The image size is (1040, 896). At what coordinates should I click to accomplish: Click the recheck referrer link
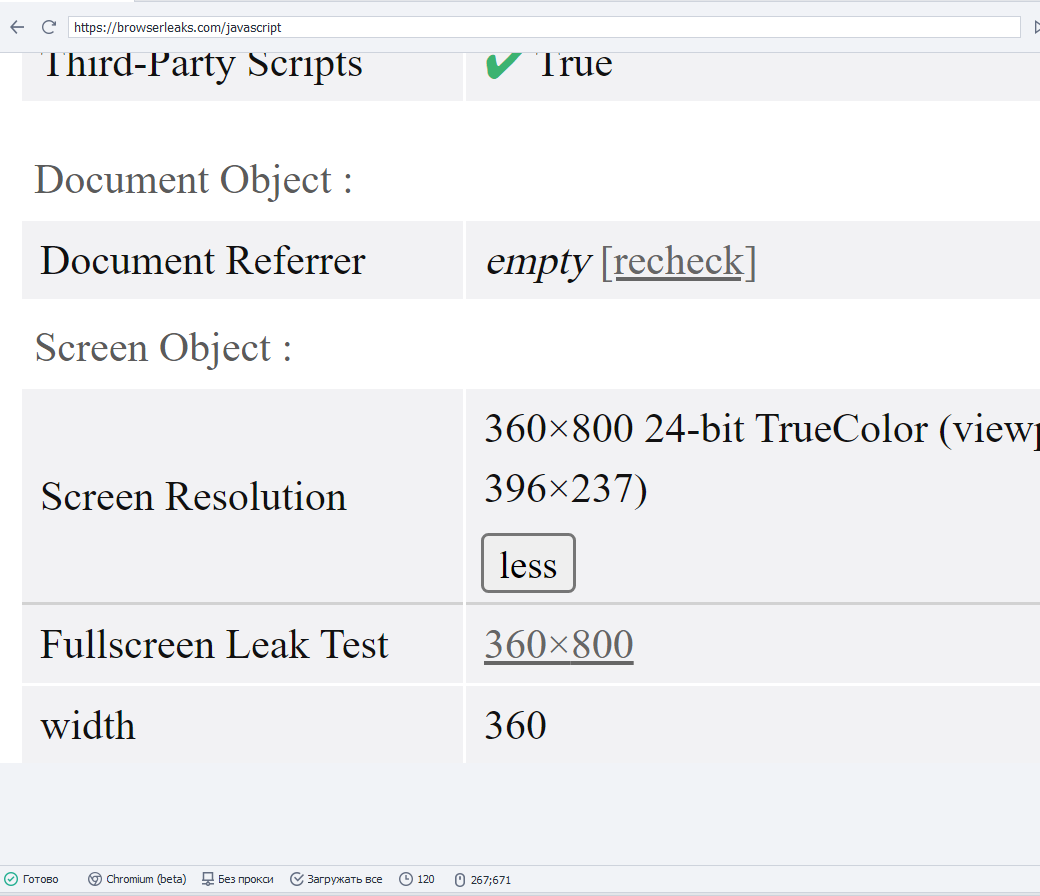(x=678, y=262)
